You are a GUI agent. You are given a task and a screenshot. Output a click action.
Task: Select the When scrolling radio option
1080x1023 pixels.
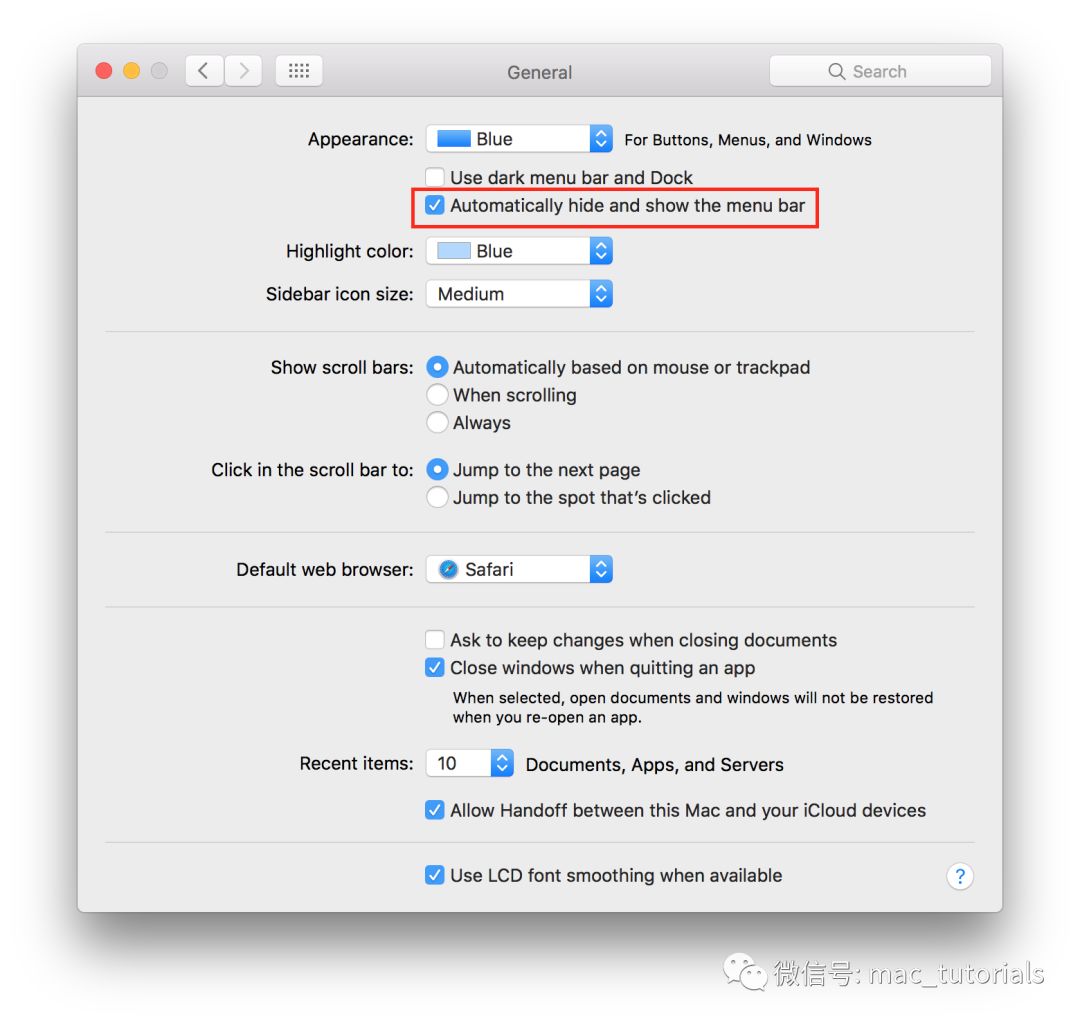[x=437, y=395]
